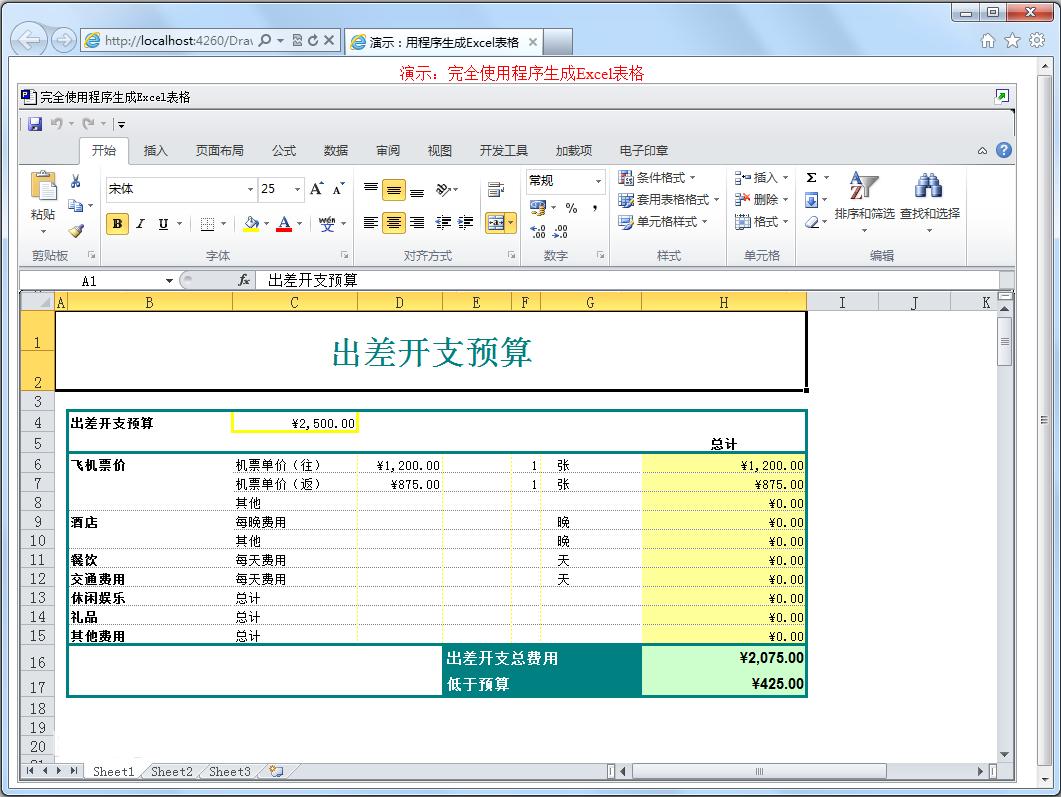Open Find and Select binoculars icon
Screen dimensions: 1061x797
pos(929,186)
